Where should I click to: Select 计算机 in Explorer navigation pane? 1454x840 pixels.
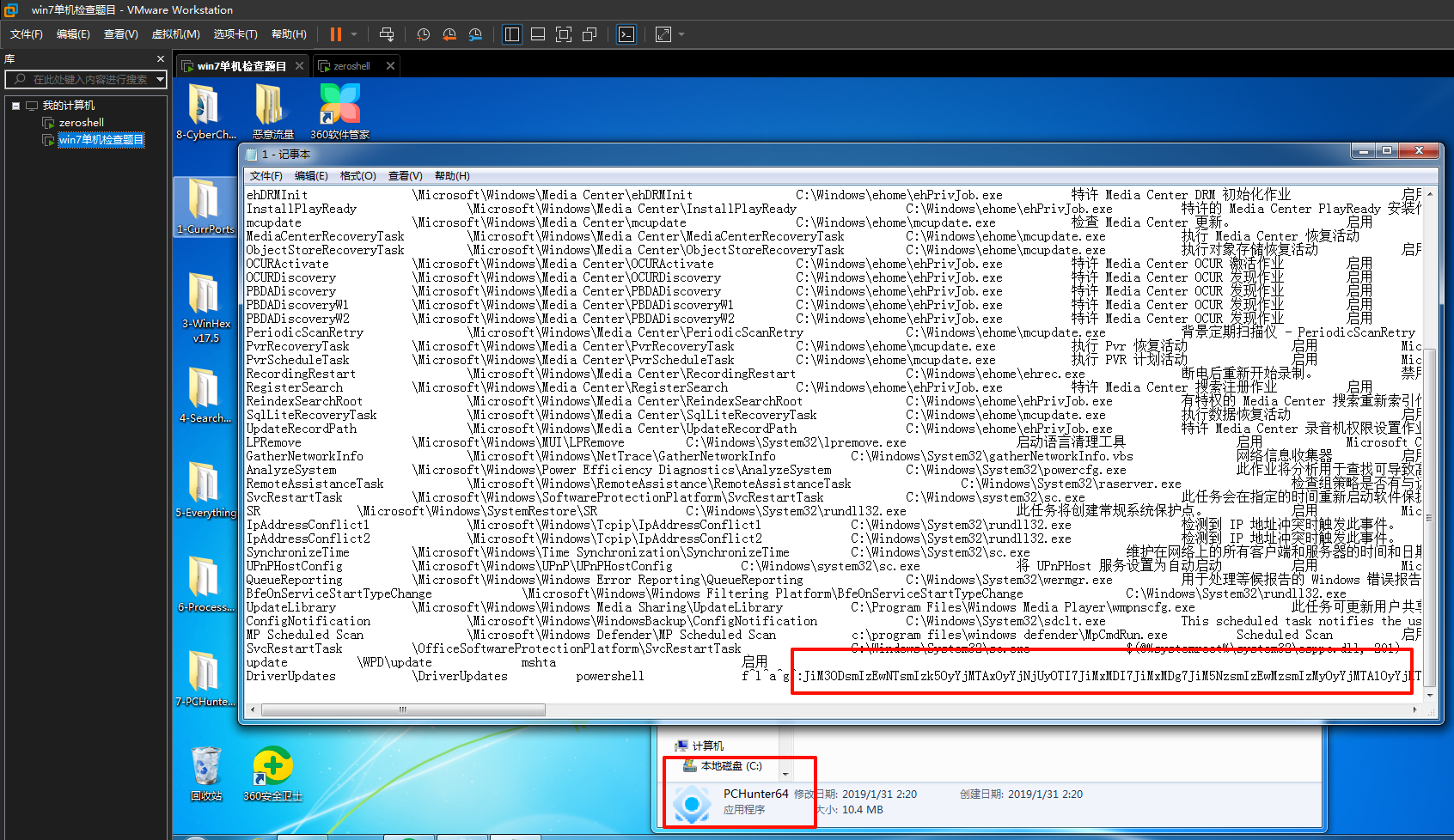tap(700, 746)
